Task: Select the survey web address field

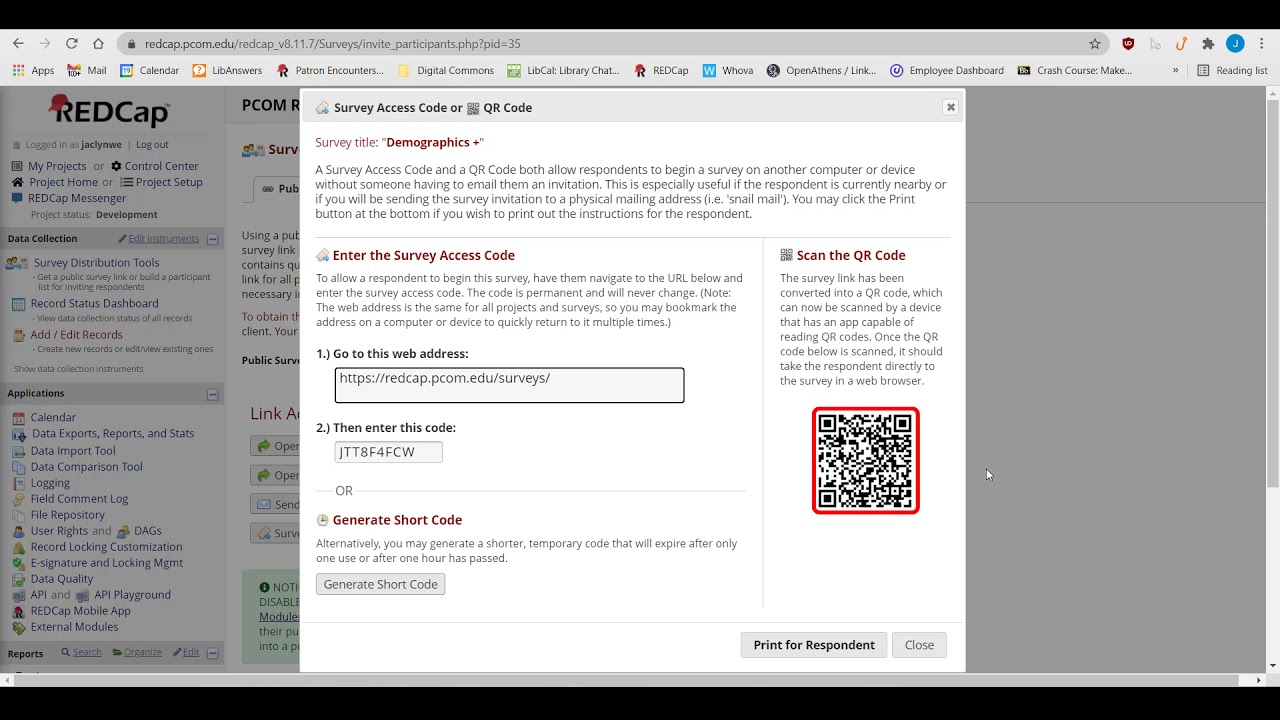Action: tap(509, 385)
